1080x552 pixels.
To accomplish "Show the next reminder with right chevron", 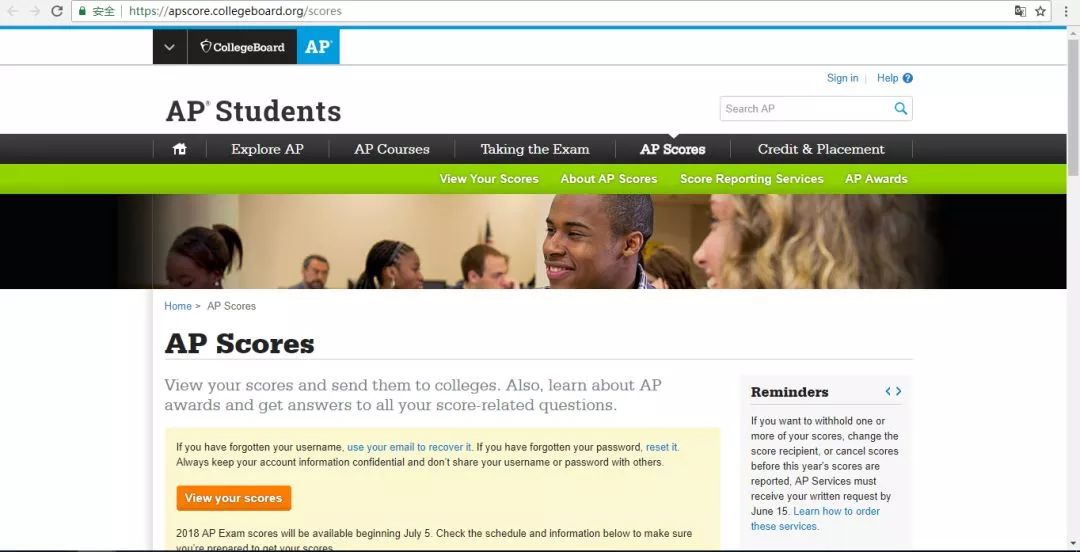I will [898, 391].
